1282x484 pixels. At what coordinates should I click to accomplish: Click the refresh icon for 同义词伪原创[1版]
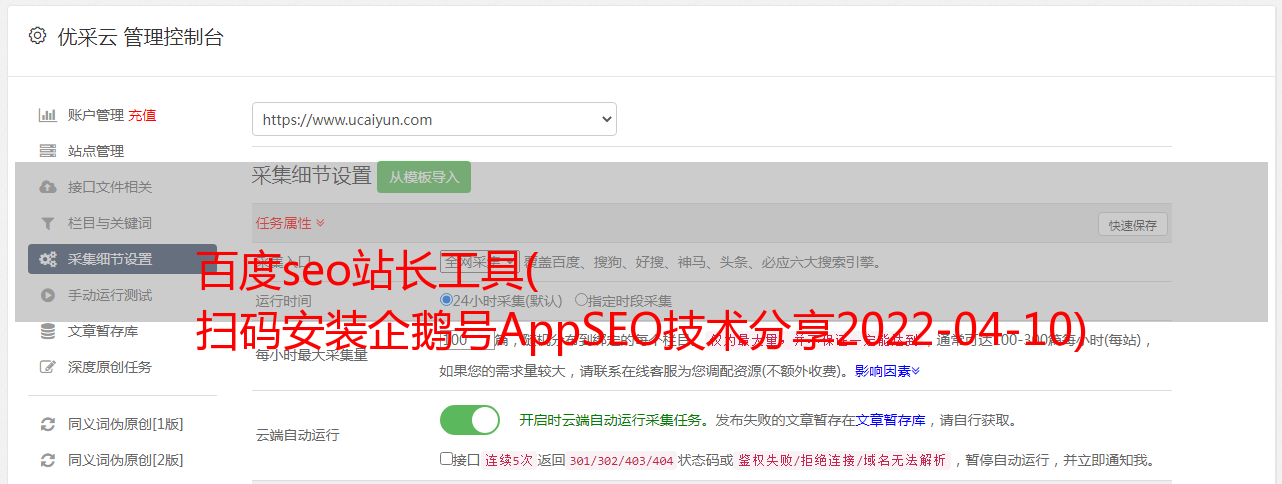point(47,424)
